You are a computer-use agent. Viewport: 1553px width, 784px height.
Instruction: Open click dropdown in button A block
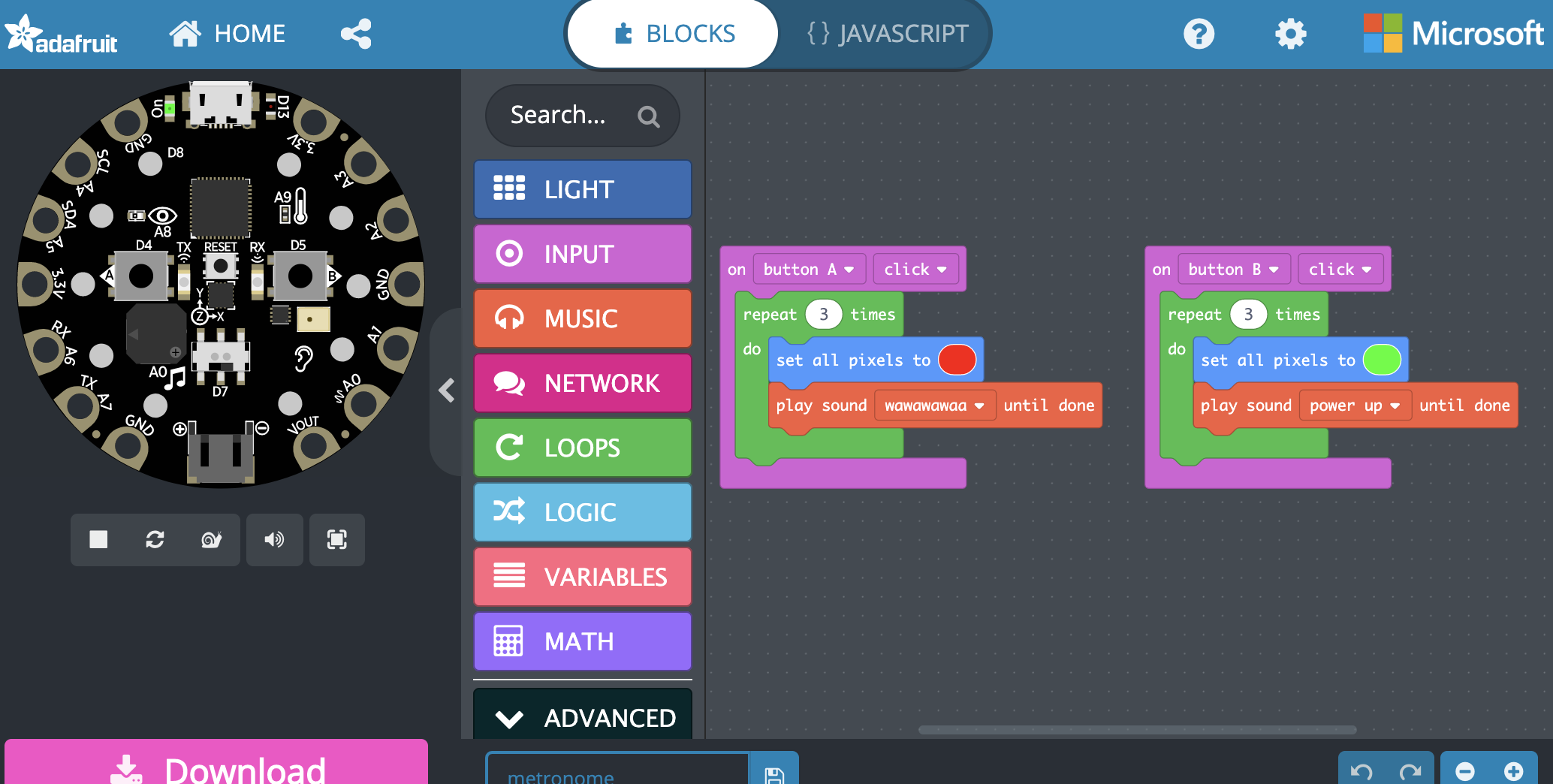click(x=915, y=270)
